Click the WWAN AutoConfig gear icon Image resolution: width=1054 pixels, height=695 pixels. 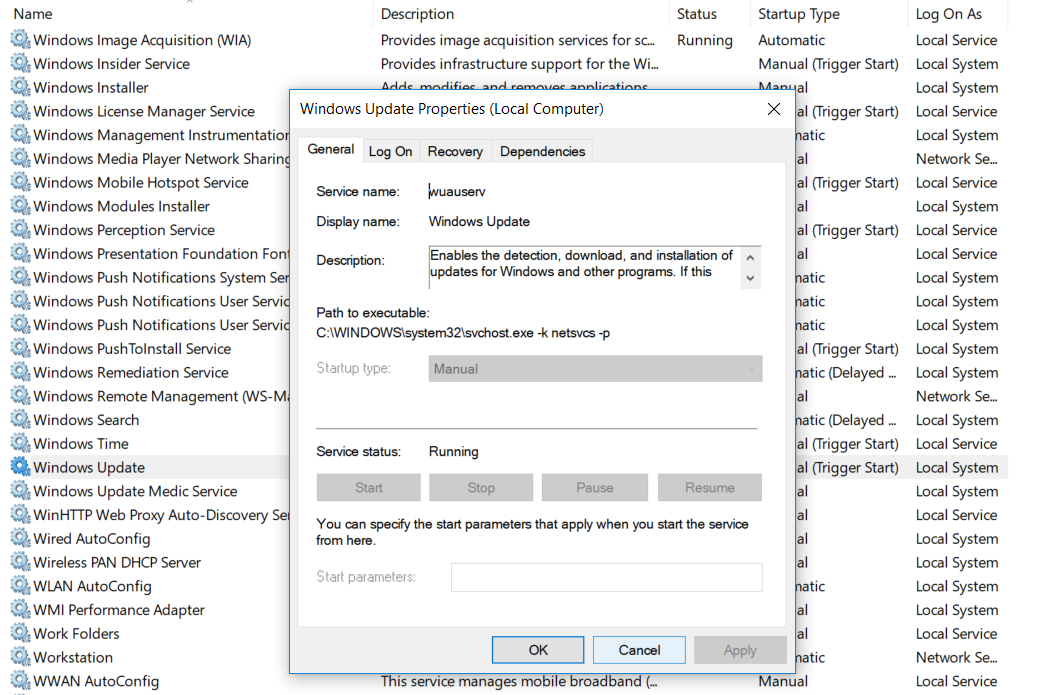point(21,681)
